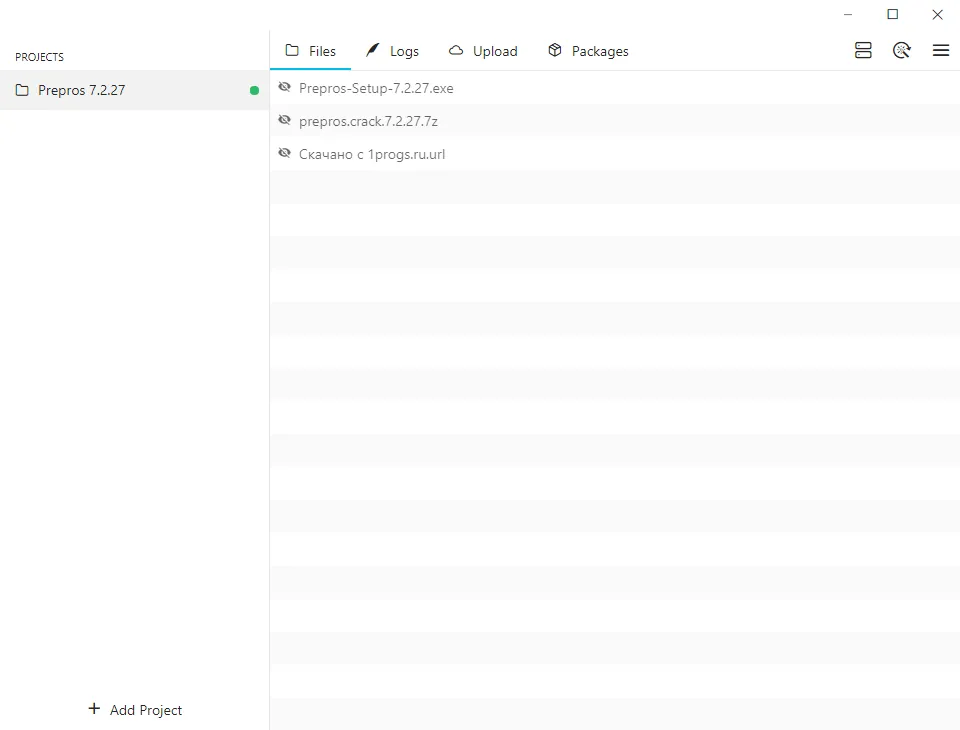Click the Files tab folder icon
Image resolution: width=960 pixels, height=730 pixels.
click(292, 50)
